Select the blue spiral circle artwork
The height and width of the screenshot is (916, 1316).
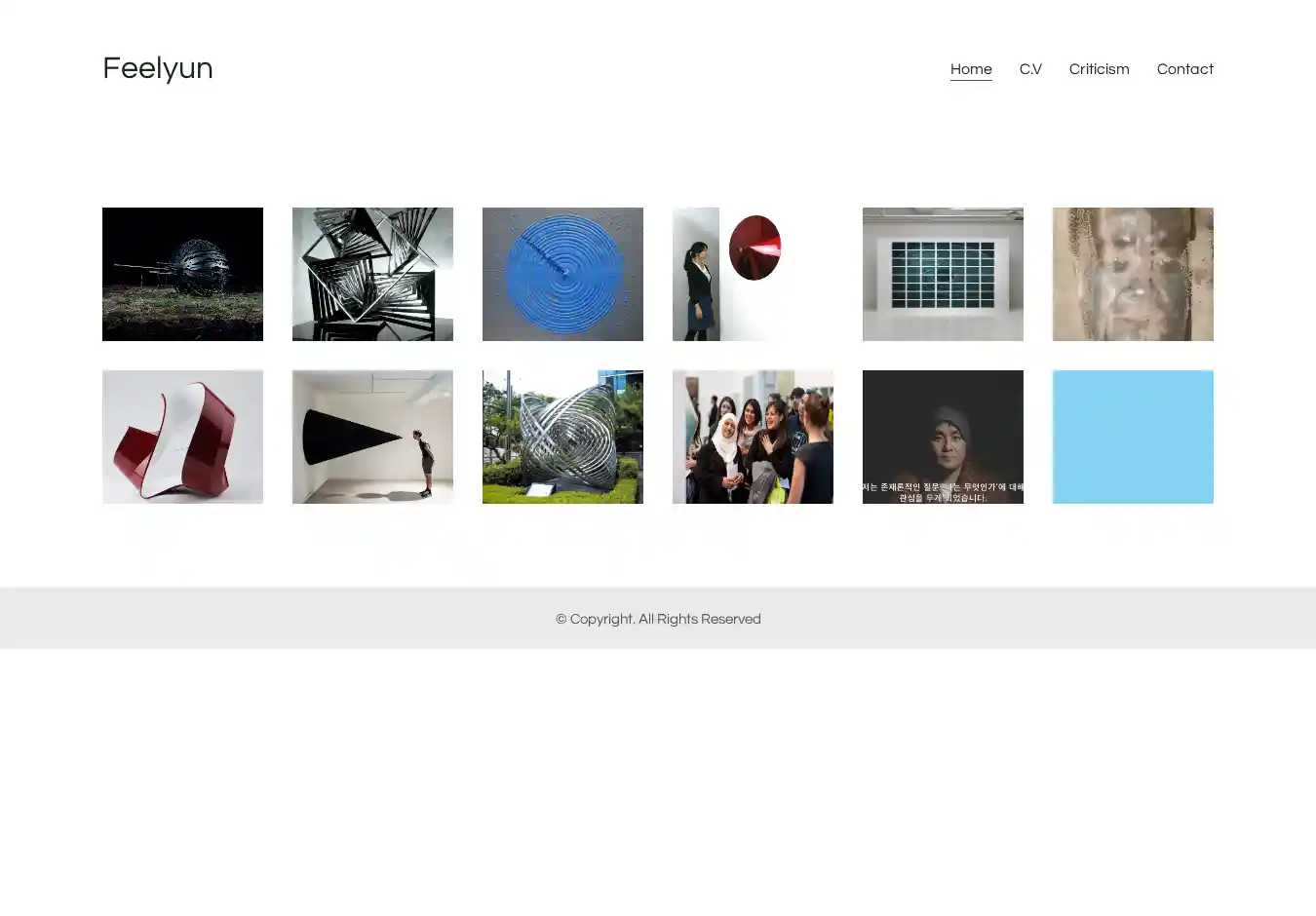(562, 274)
